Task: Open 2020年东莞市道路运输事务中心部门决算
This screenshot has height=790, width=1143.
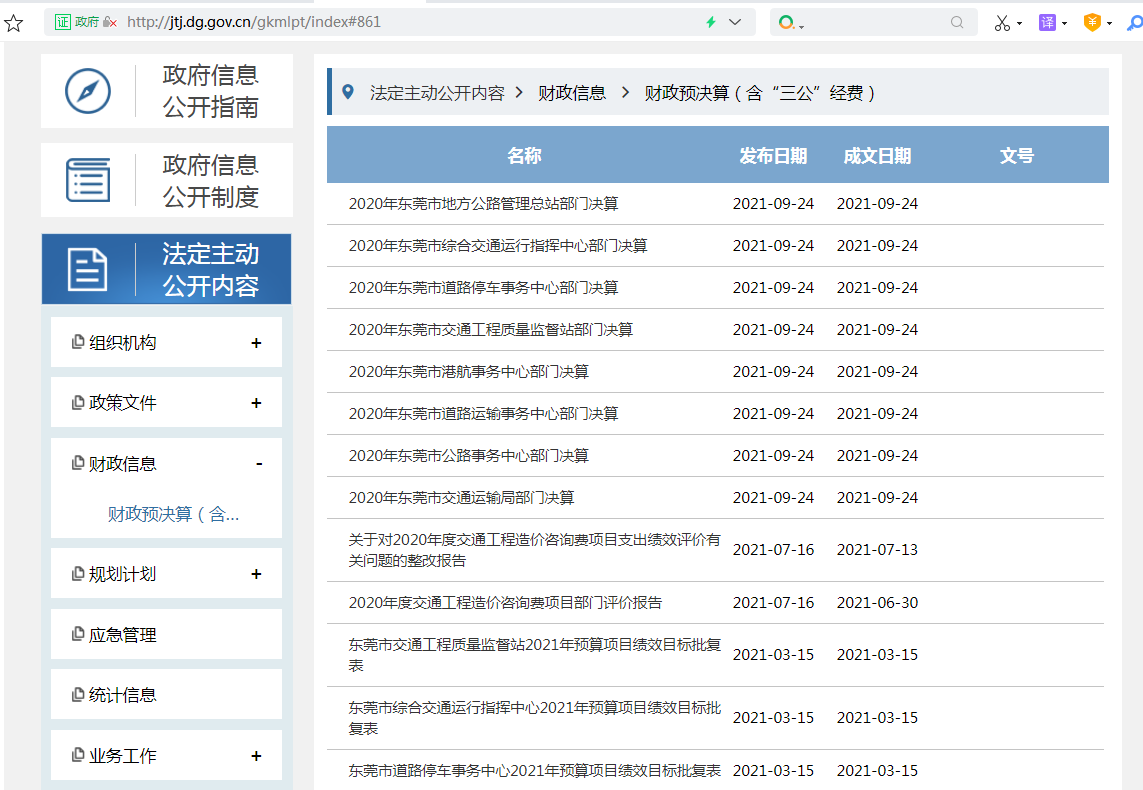Action: 483,414
